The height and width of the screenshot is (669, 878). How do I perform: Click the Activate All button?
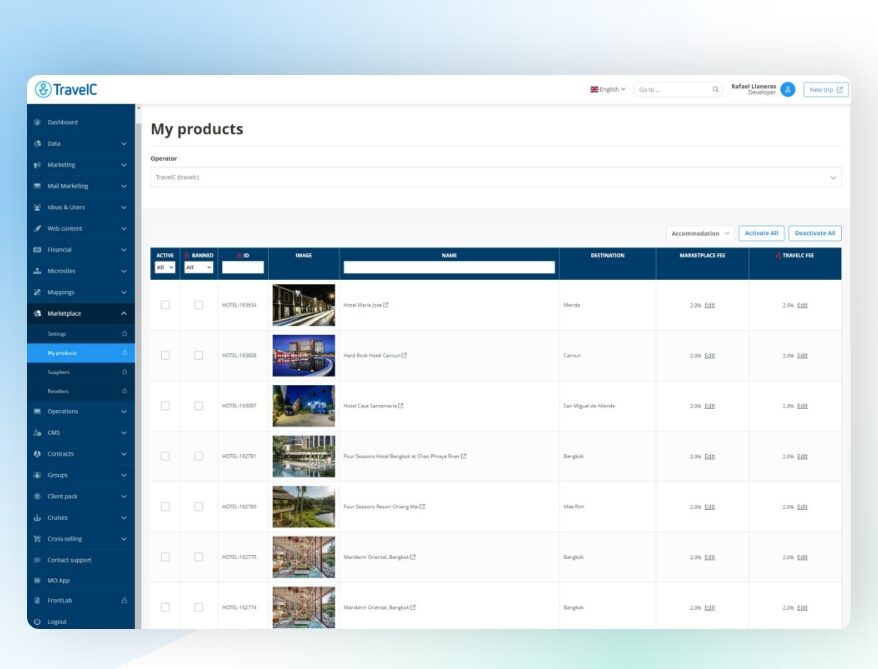click(x=761, y=233)
